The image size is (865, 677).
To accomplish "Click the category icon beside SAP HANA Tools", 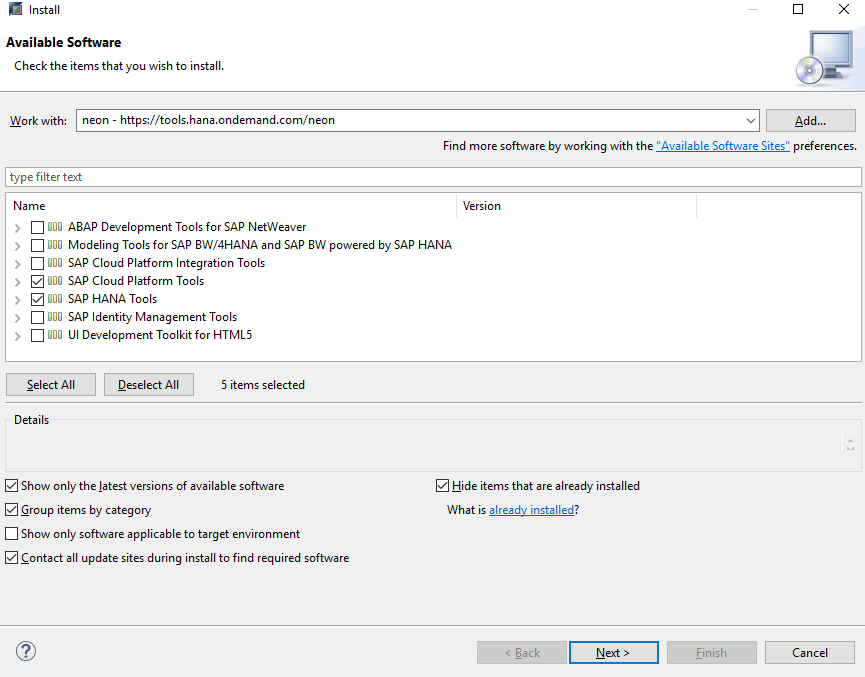I will [55, 299].
